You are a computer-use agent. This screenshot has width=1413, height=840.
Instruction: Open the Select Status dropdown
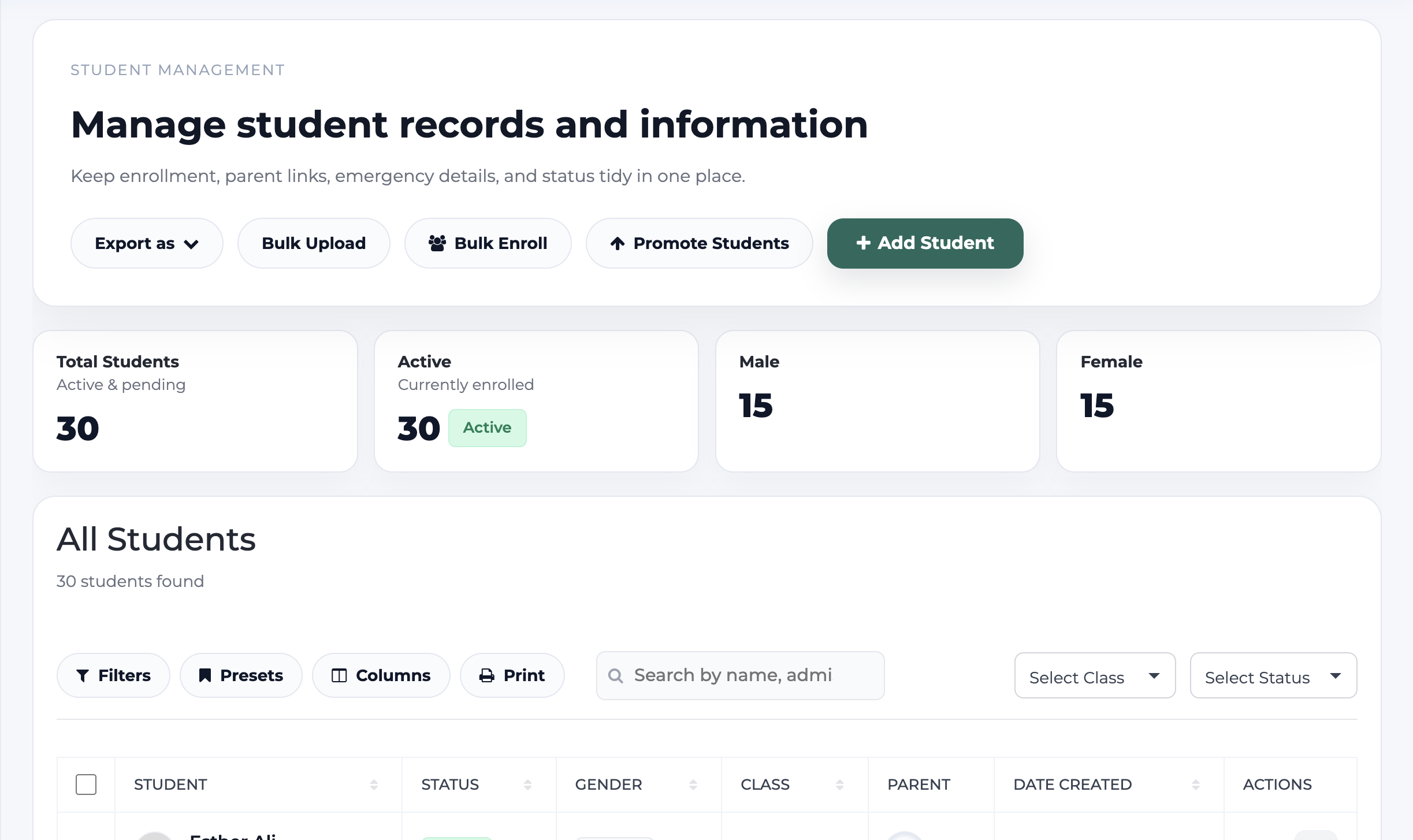click(1273, 676)
